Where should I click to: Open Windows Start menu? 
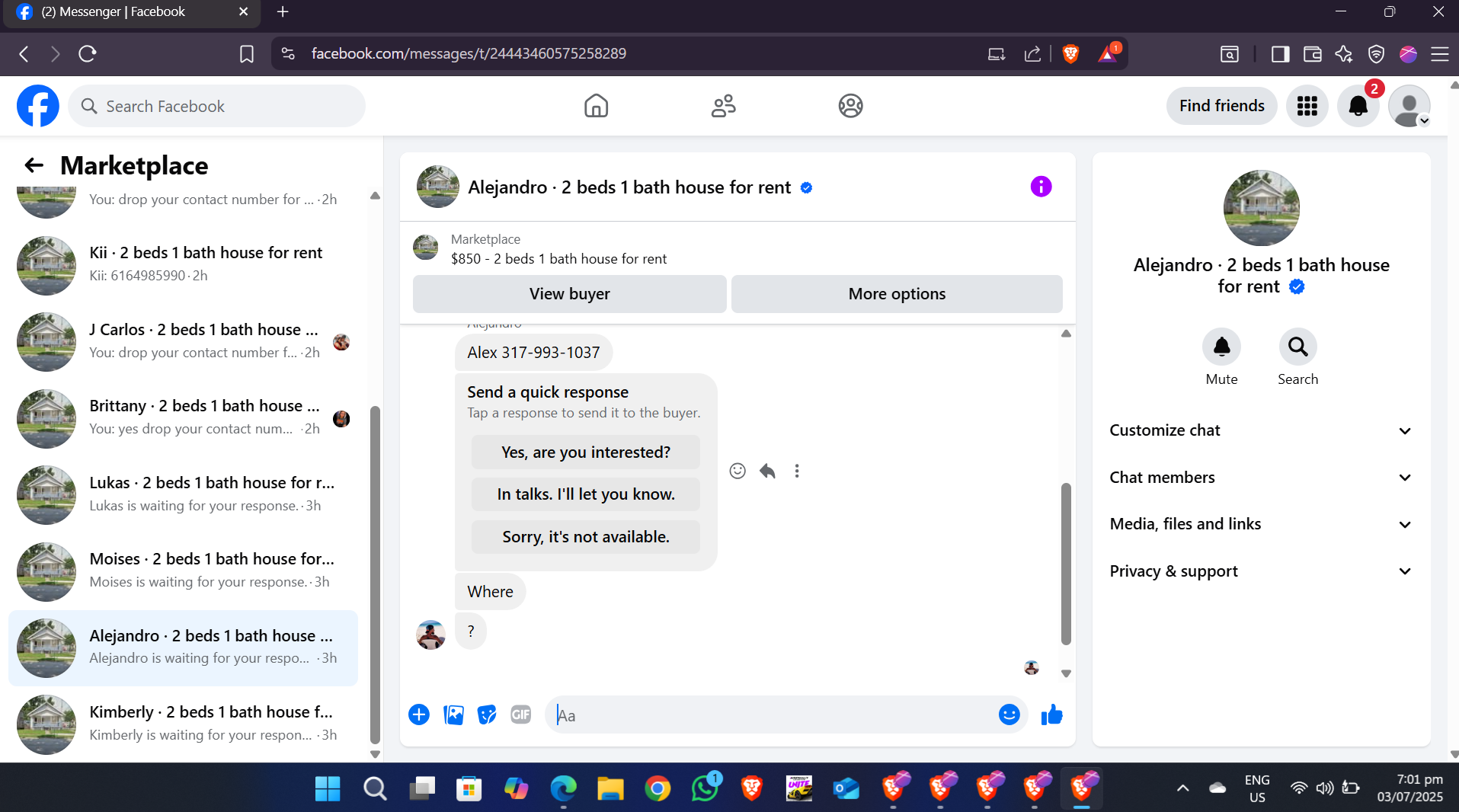tap(328, 788)
